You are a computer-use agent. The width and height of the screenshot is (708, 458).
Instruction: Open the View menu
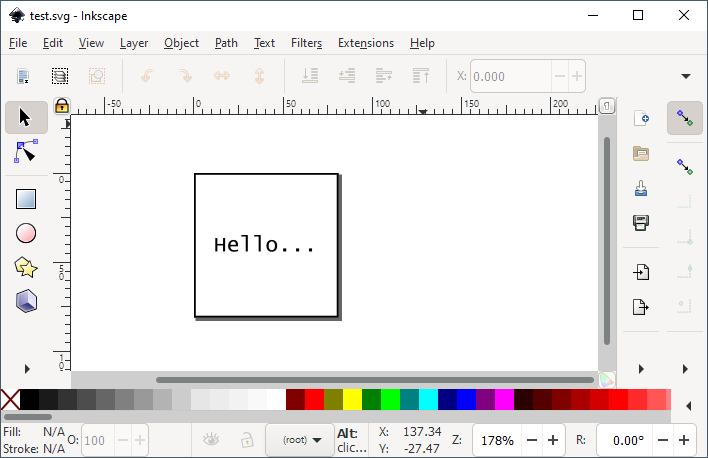pyautogui.click(x=91, y=43)
